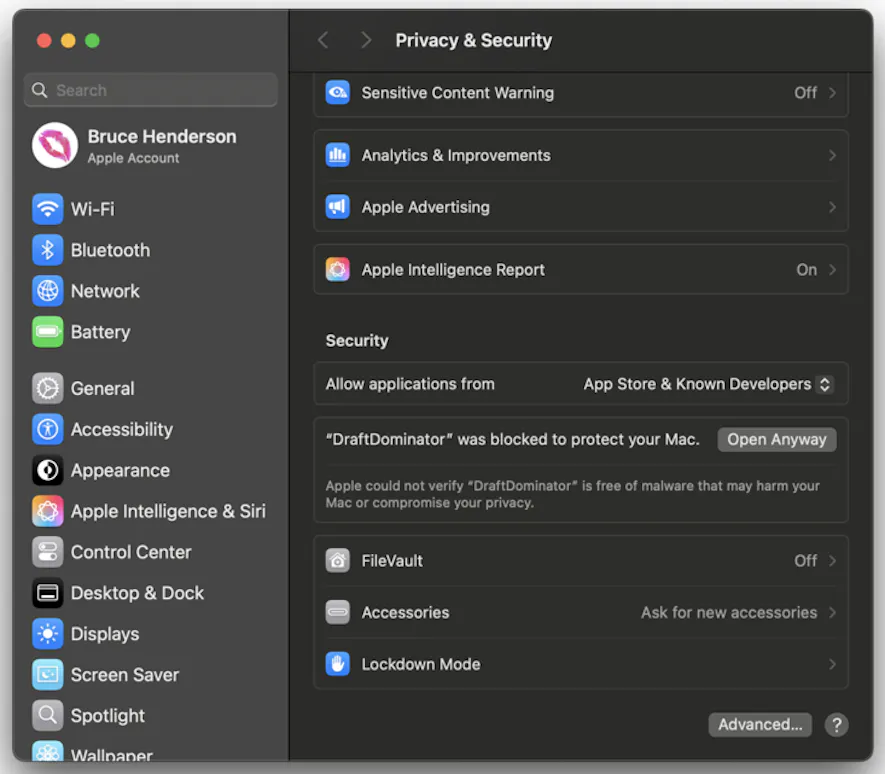
Task: Expand Apple Advertising chevron
Action: (832, 207)
